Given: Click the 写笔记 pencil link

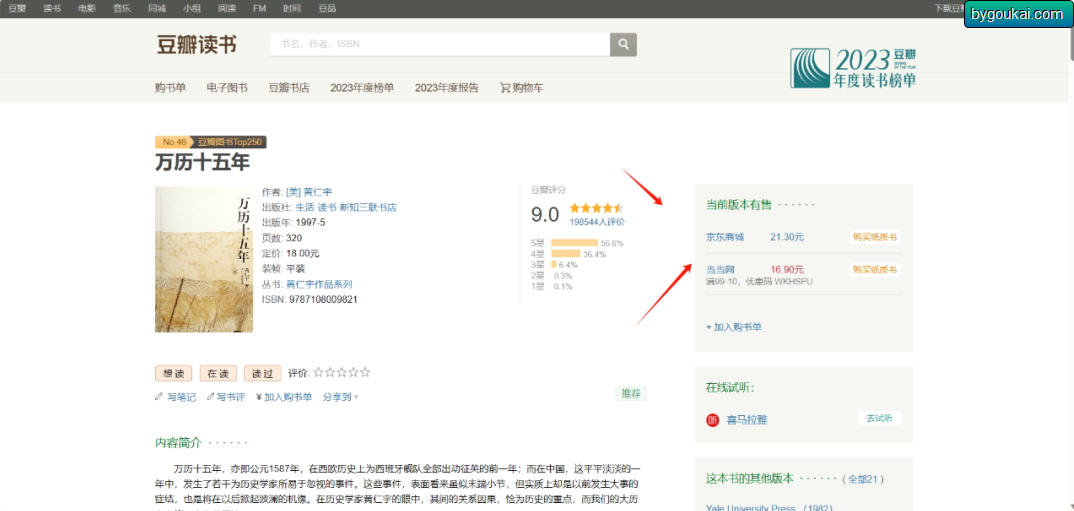Looking at the screenshot, I should tap(175, 397).
